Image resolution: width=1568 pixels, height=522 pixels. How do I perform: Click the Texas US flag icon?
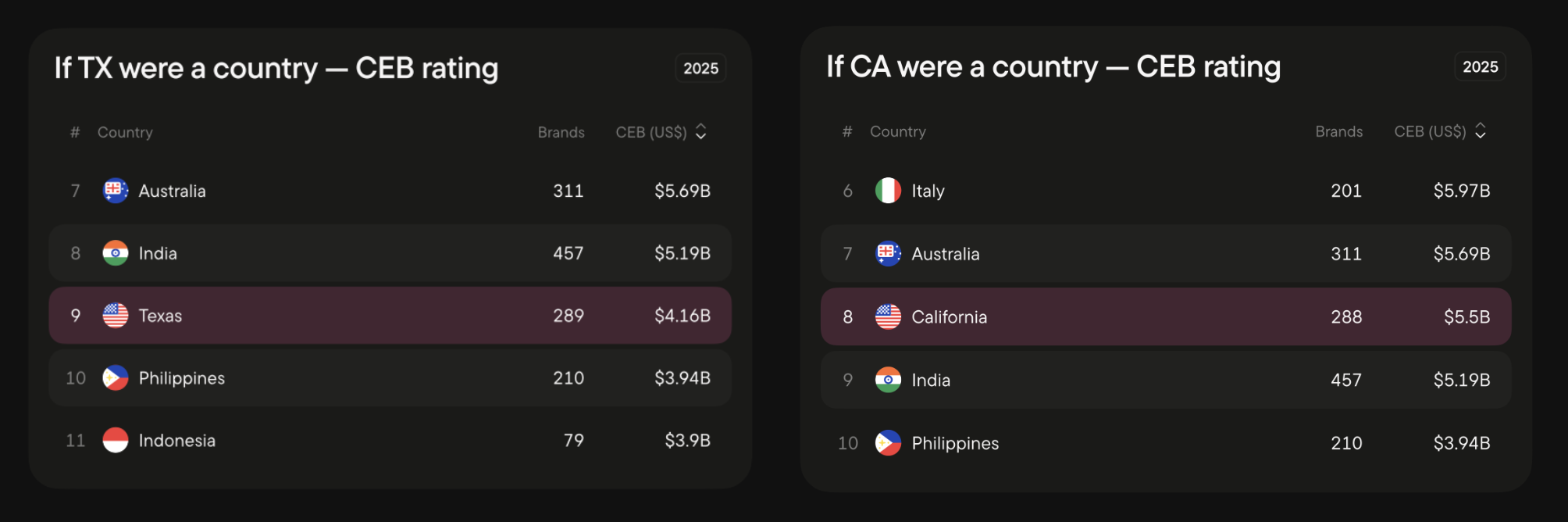pos(116,316)
